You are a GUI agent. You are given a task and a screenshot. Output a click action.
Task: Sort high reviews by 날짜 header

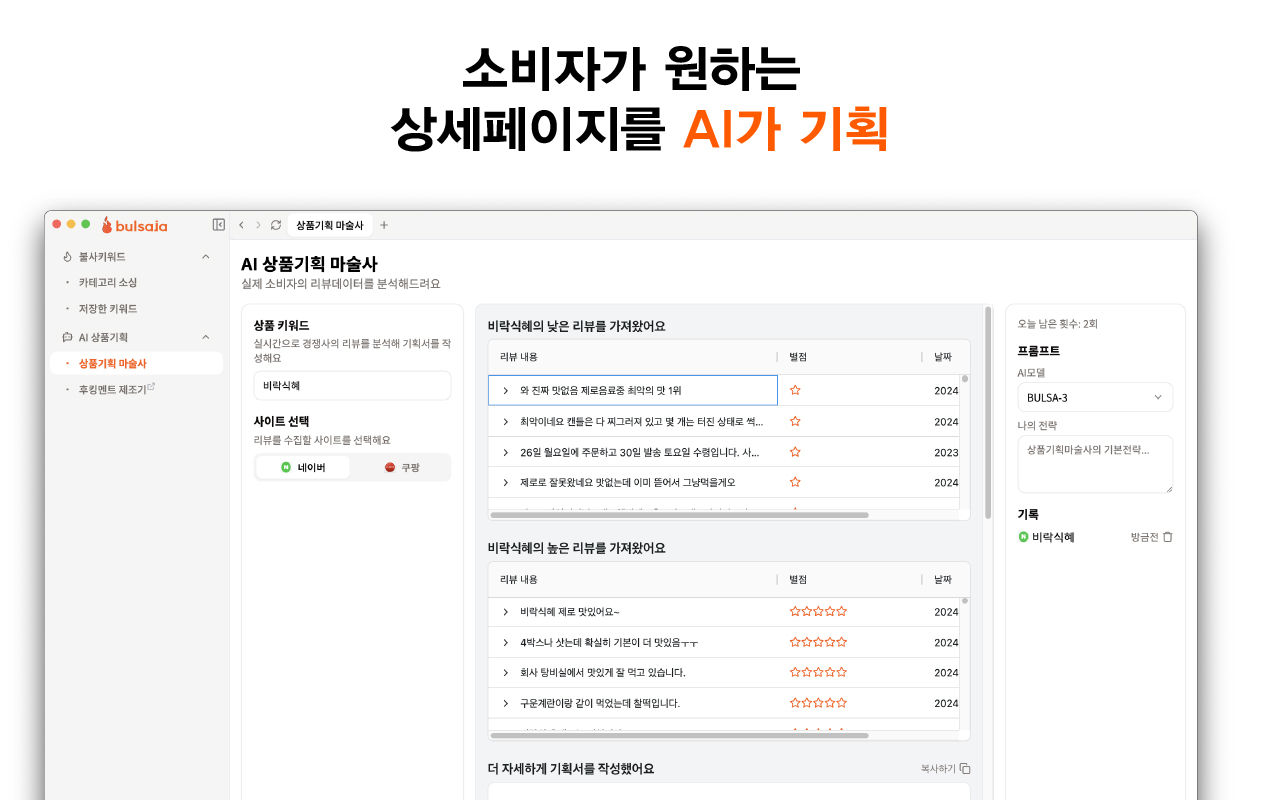943,579
